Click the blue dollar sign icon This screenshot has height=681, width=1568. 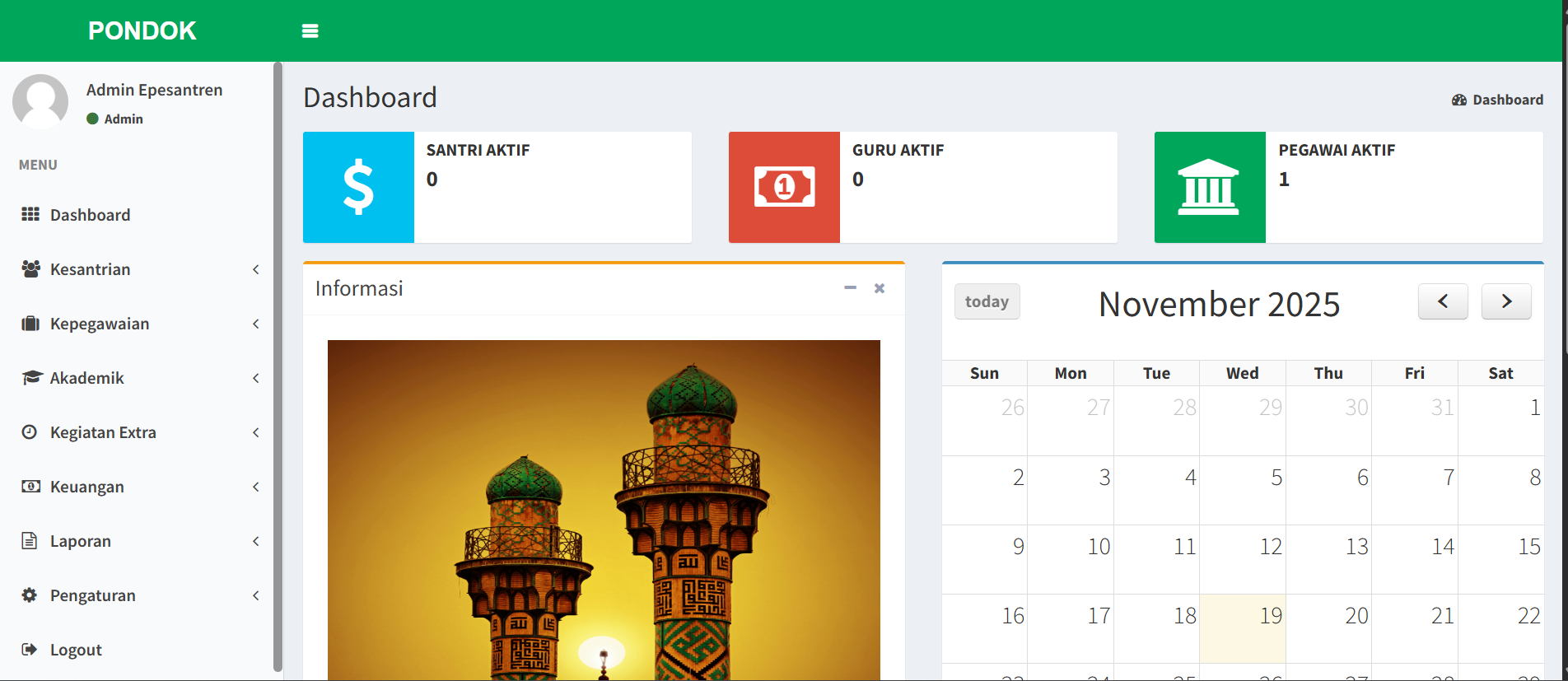pos(358,188)
